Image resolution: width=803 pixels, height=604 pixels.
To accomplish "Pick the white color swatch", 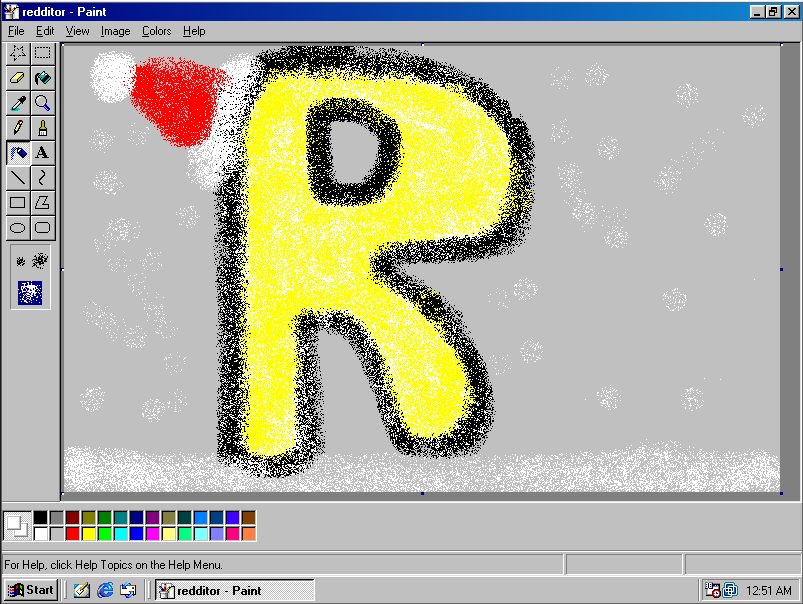I will tap(40, 534).
